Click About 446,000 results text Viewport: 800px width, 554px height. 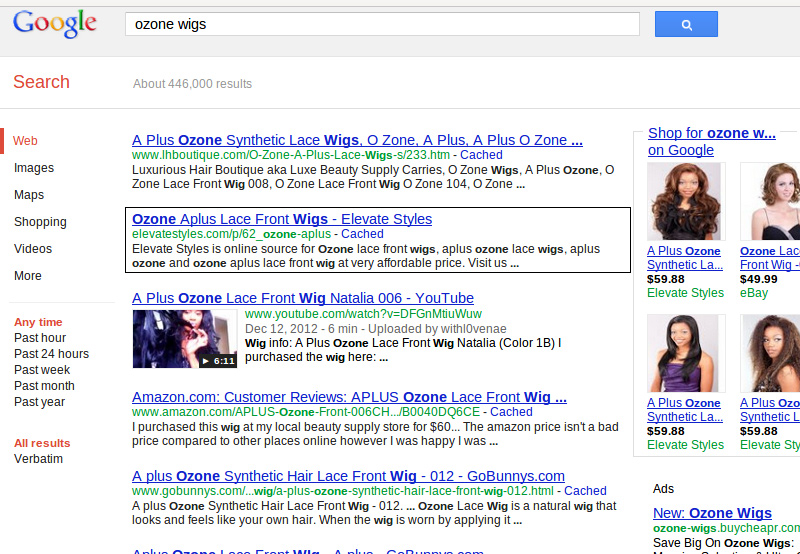point(192,84)
